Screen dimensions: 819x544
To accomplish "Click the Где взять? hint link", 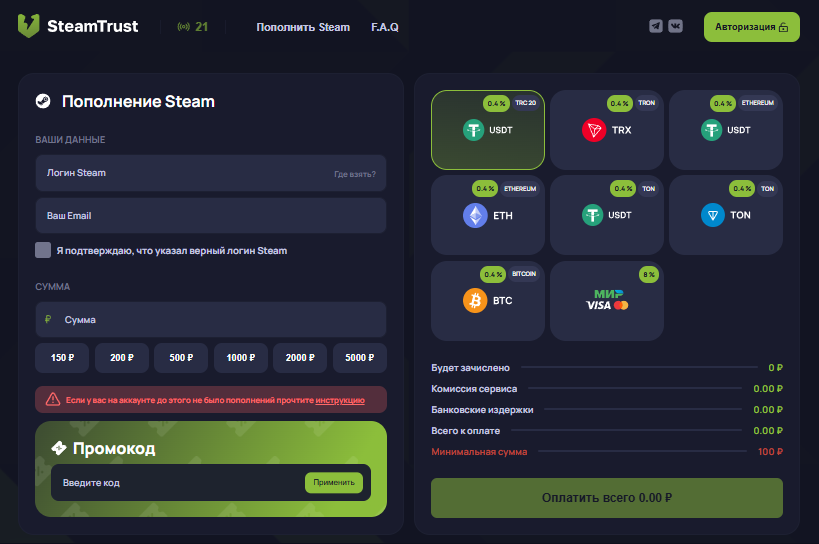I will point(354,174).
